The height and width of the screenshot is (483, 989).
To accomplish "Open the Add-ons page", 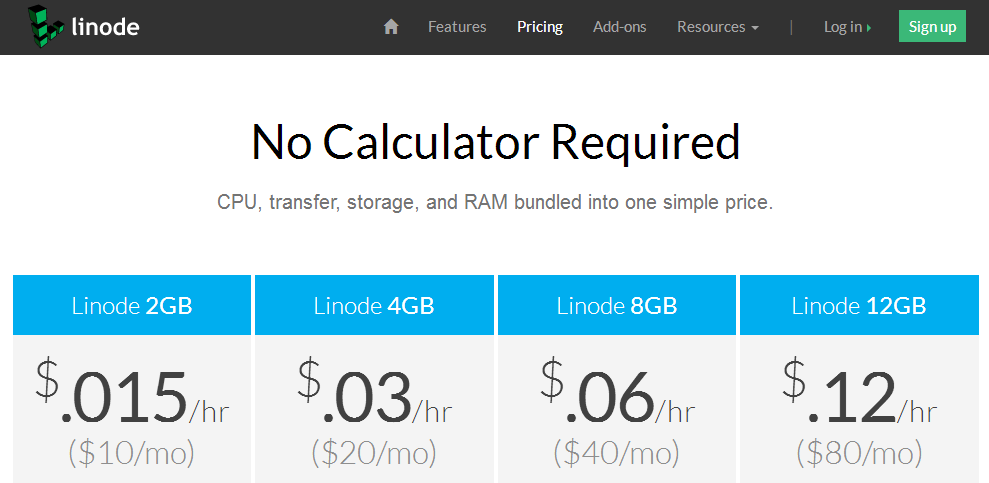I will pyautogui.click(x=619, y=27).
